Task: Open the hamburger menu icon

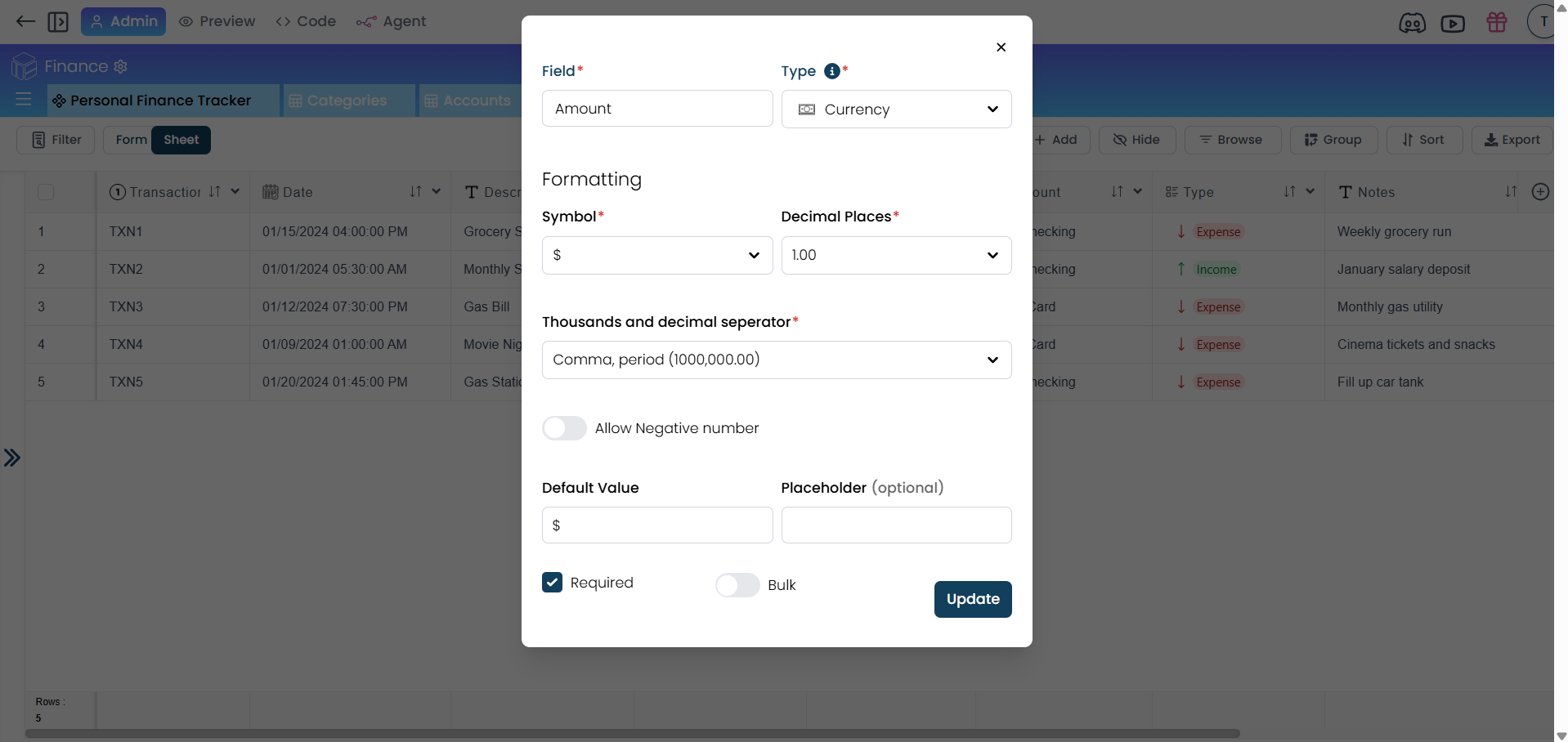Action: coord(24,100)
